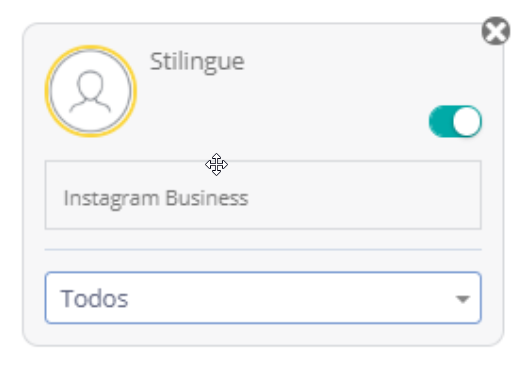Select the Instagram Business field
The image size is (523, 366).
(x=263, y=195)
